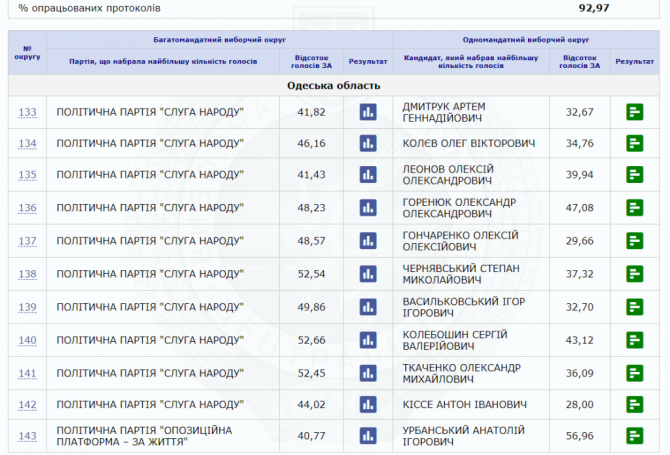Open party results chart for district 138
The height and width of the screenshot is (455, 670).
368,274
